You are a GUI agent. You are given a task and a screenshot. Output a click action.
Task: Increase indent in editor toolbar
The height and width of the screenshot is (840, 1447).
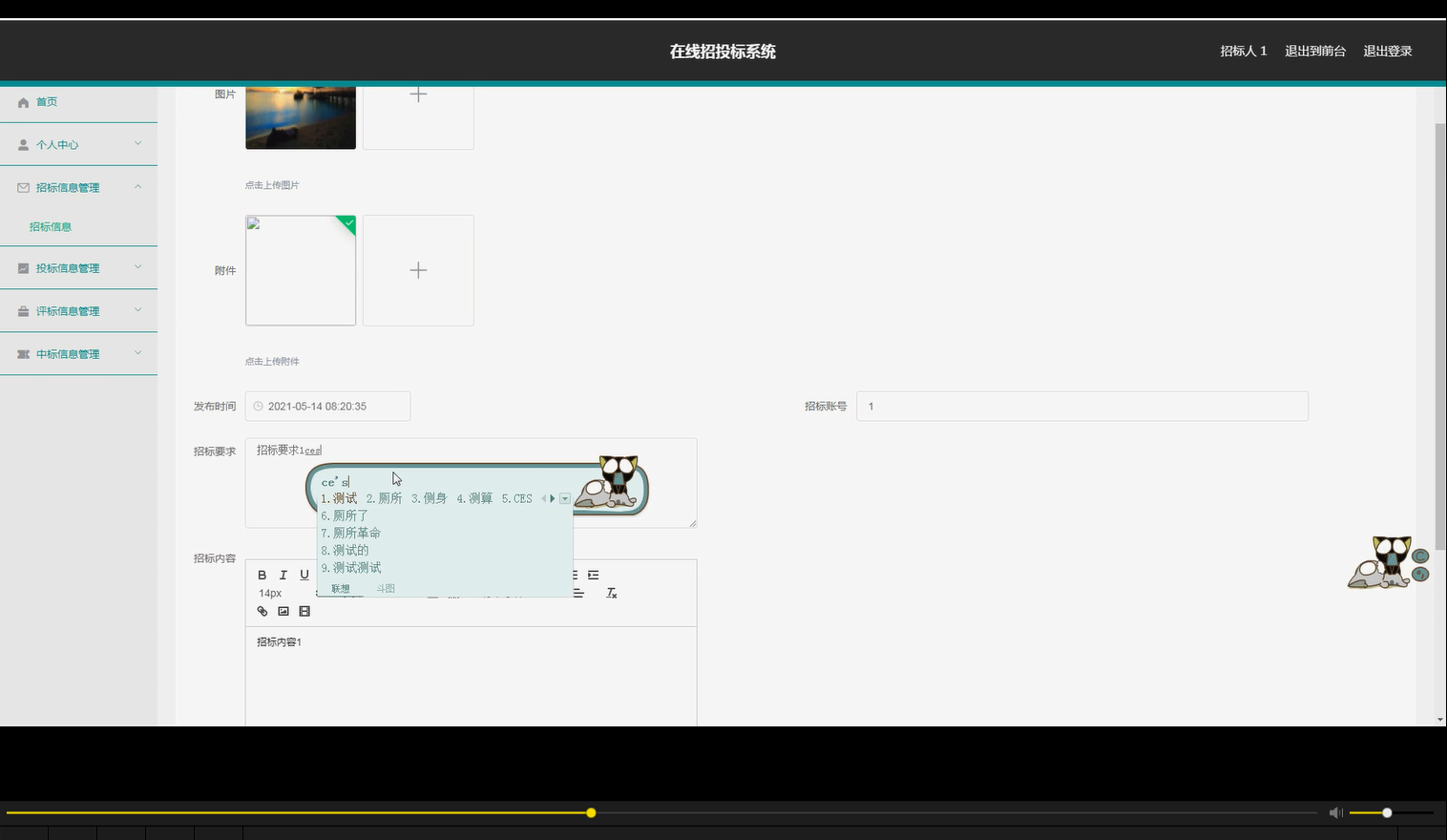tap(594, 575)
